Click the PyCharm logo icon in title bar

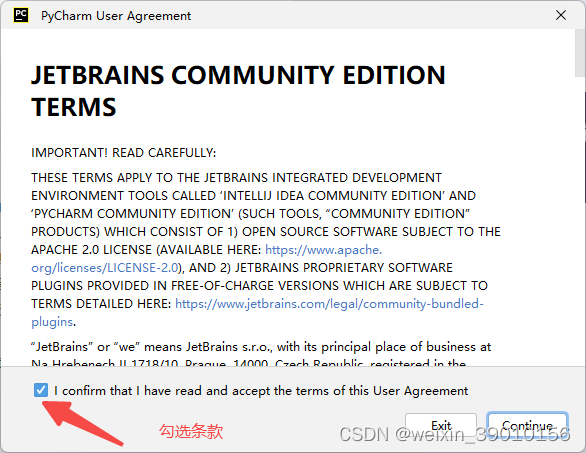pos(21,15)
